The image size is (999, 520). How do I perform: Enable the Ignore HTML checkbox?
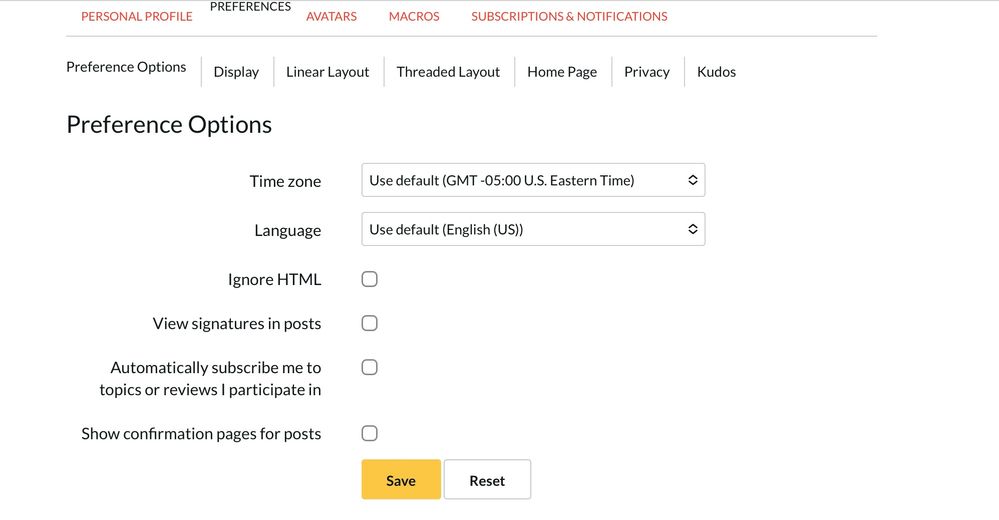(x=369, y=279)
